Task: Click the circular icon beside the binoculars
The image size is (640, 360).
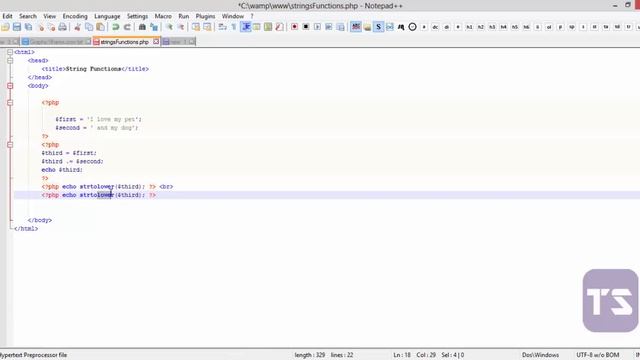Action: point(413,27)
